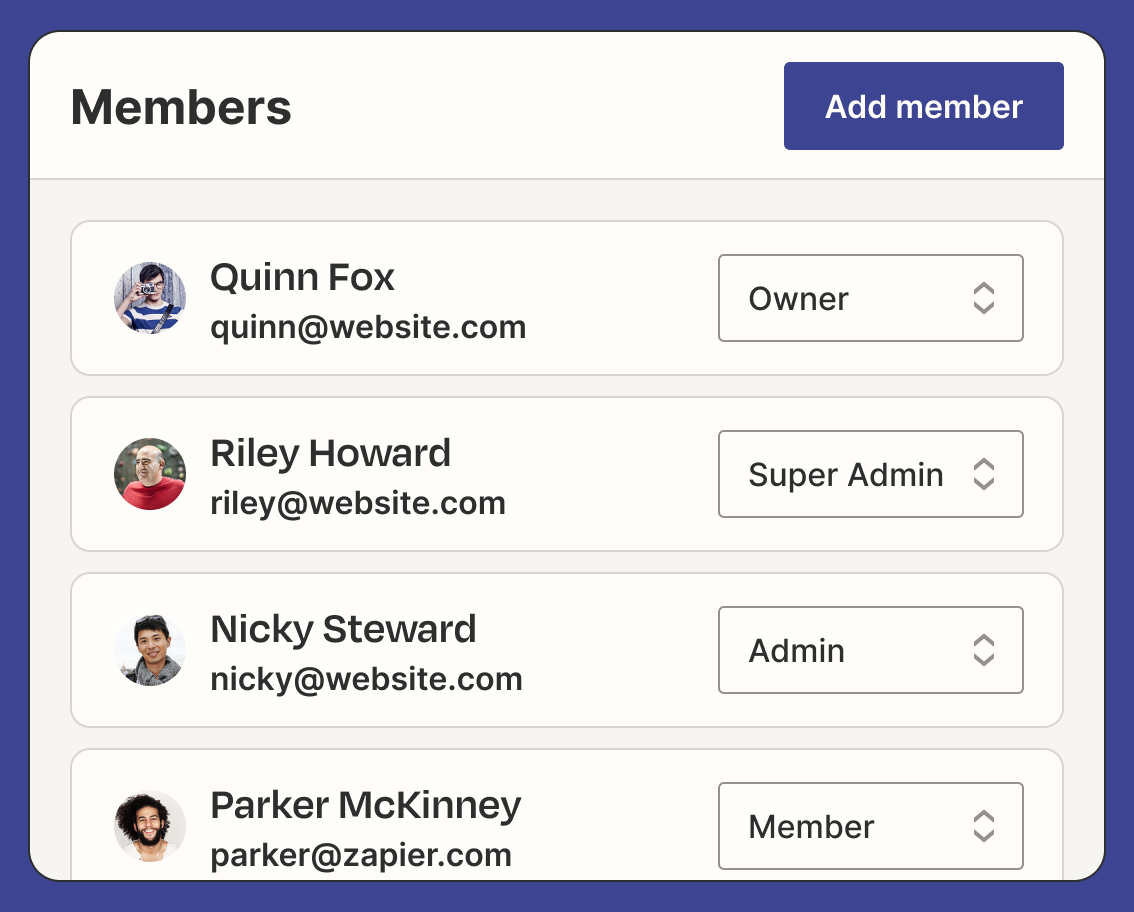
Task: Click the Members heading
Action: 181,107
